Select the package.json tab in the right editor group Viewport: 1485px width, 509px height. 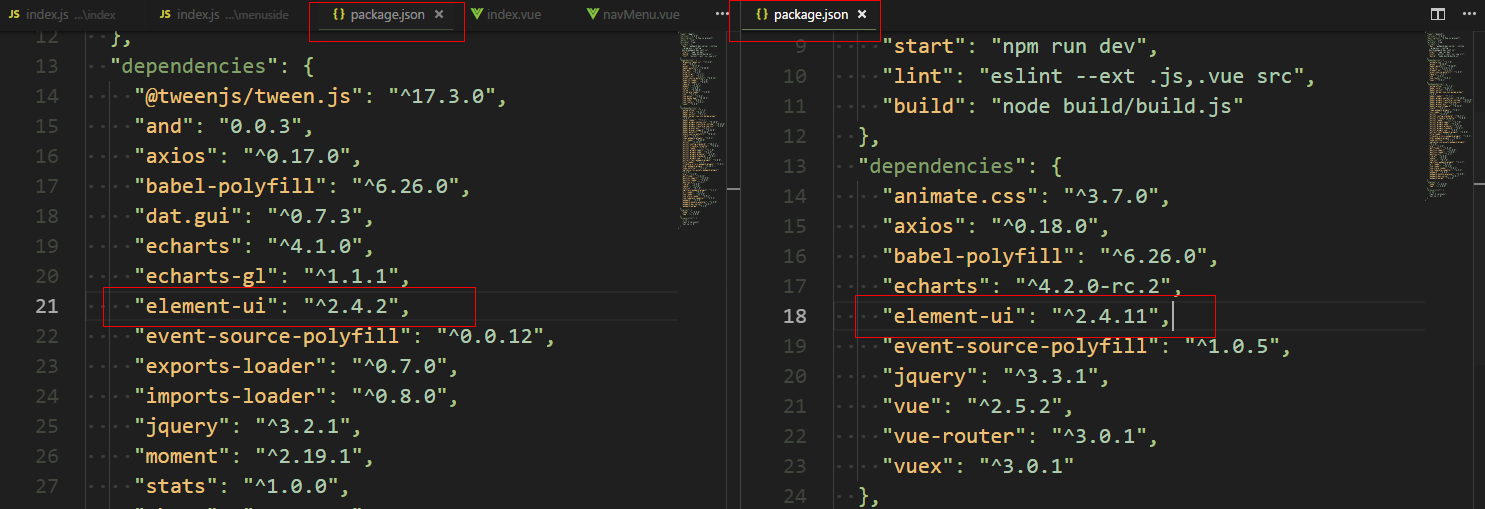pos(810,15)
